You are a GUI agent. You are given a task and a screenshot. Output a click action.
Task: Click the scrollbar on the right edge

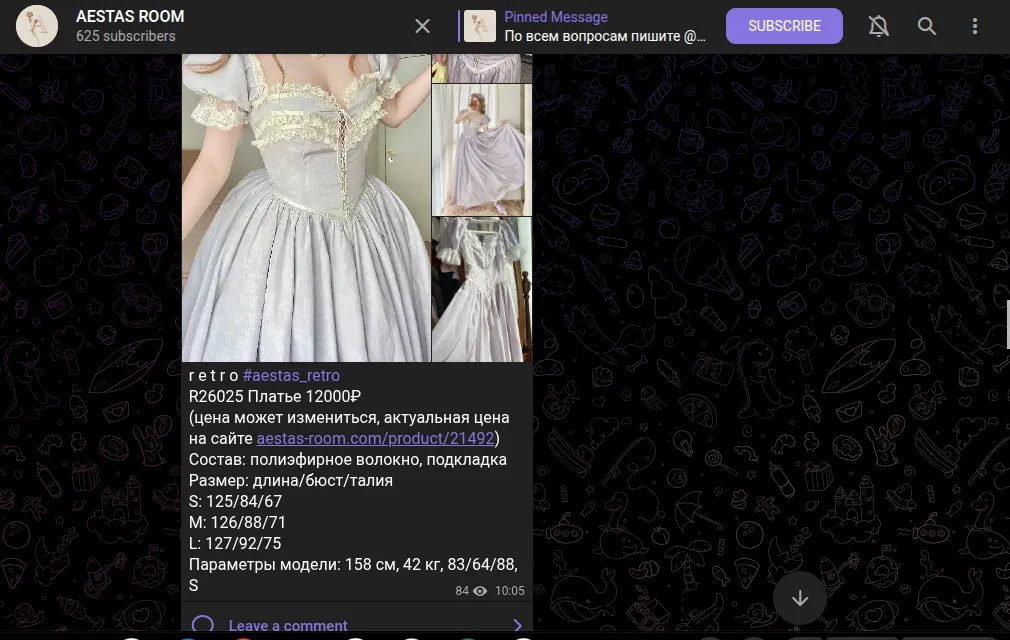[1007, 325]
